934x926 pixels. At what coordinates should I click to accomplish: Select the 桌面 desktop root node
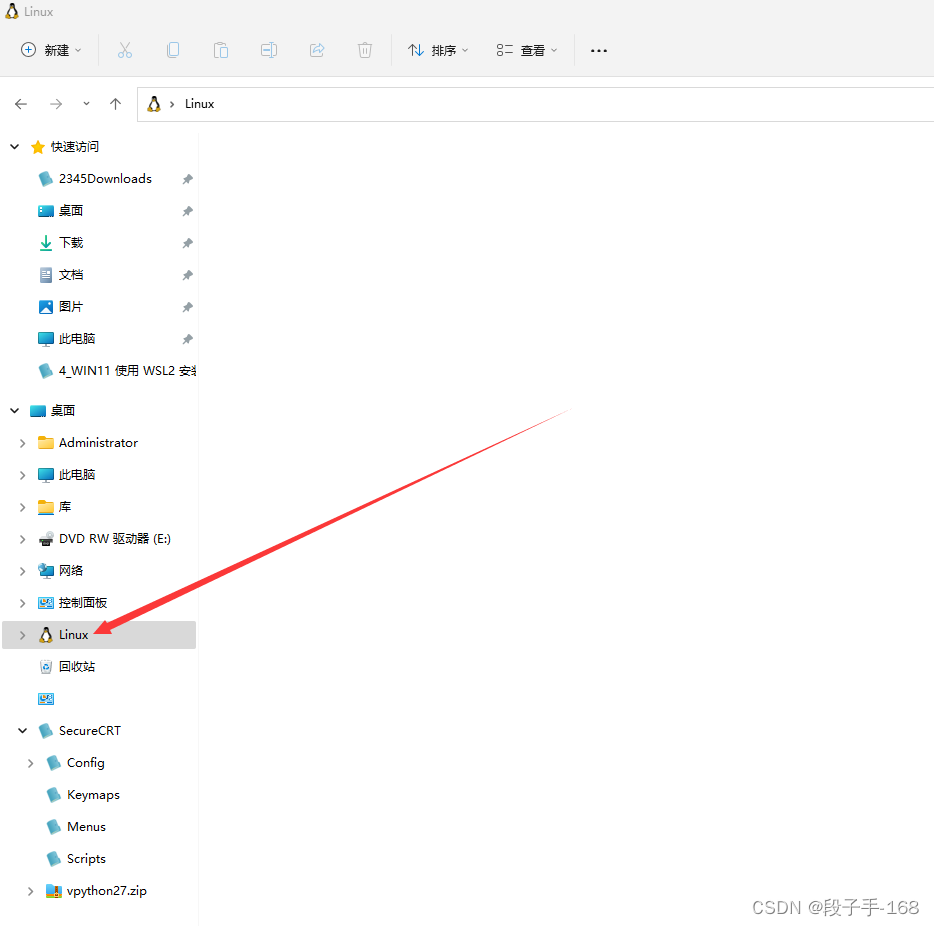click(x=63, y=411)
